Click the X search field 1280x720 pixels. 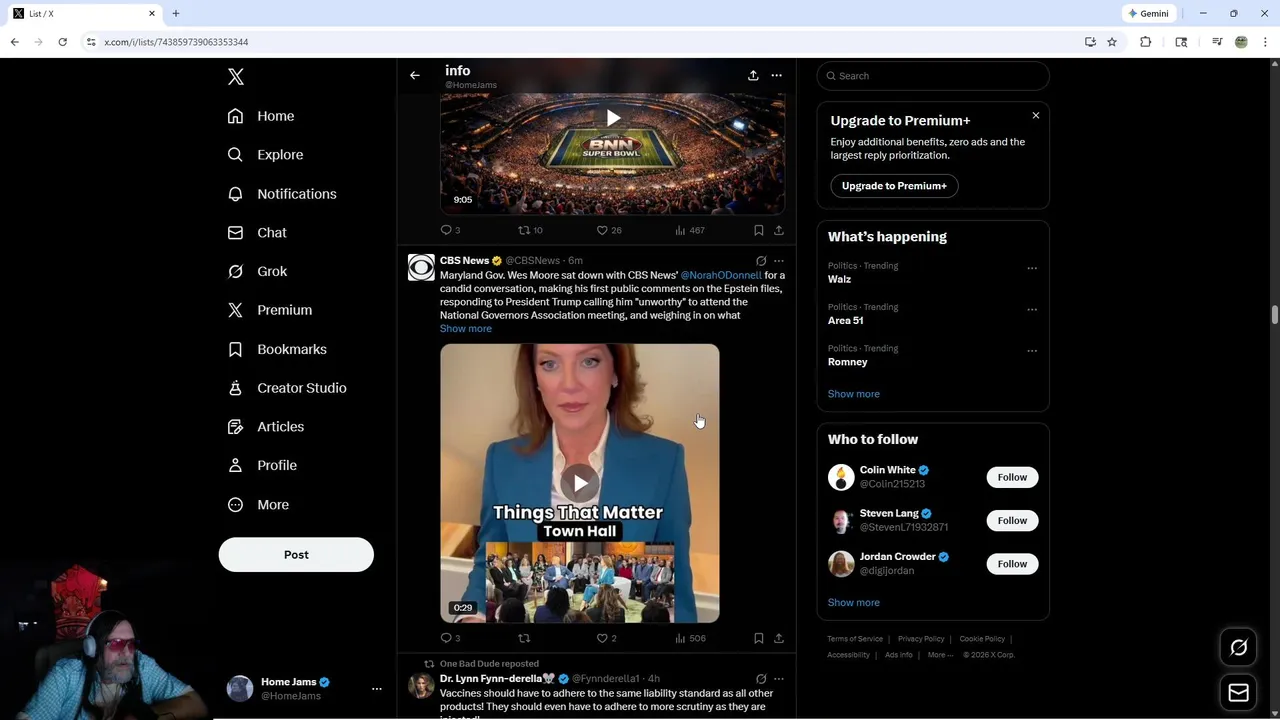tap(933, 76)
